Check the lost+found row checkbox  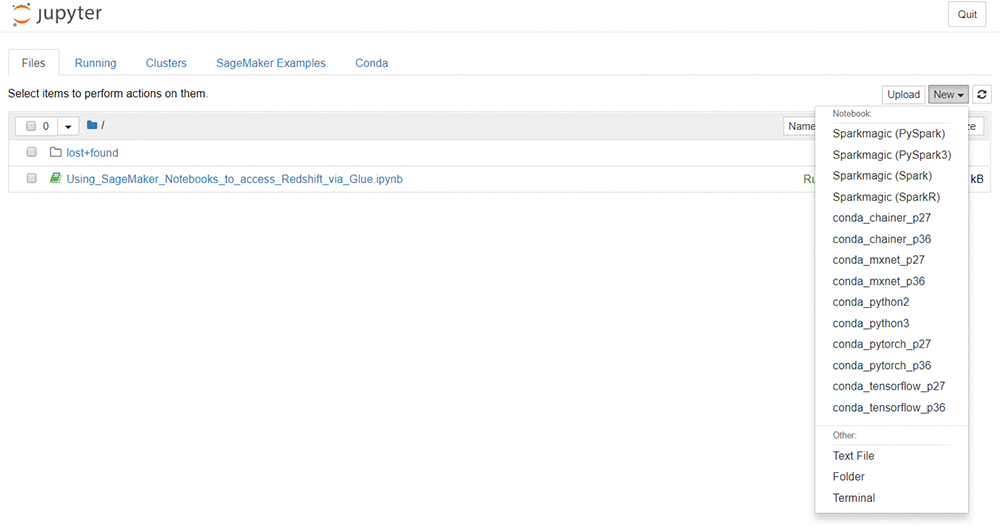[x=31, y=152]
